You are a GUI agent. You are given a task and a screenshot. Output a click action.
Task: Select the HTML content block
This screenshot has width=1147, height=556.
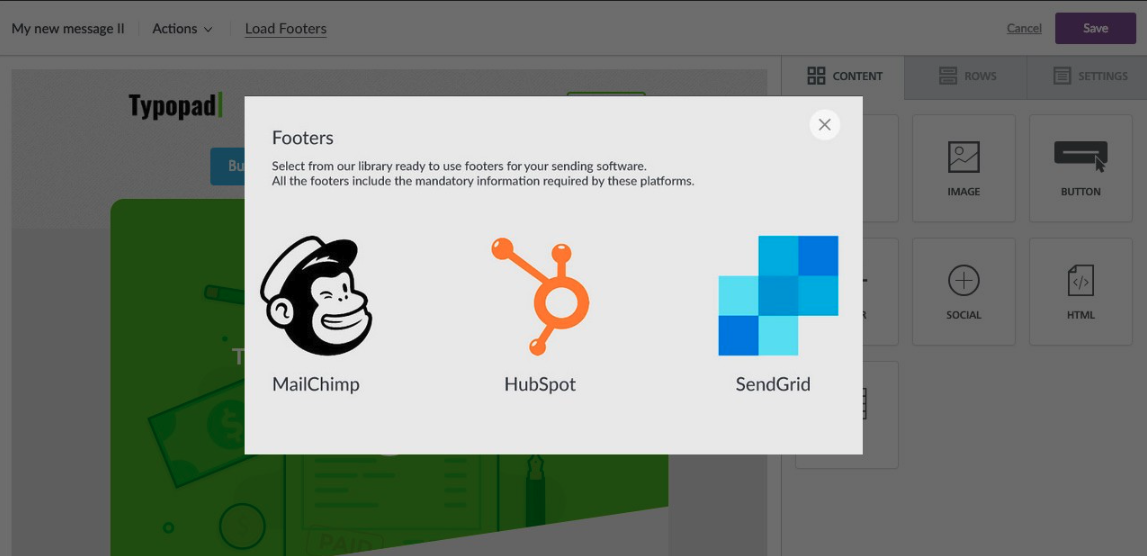[1080, 282]
